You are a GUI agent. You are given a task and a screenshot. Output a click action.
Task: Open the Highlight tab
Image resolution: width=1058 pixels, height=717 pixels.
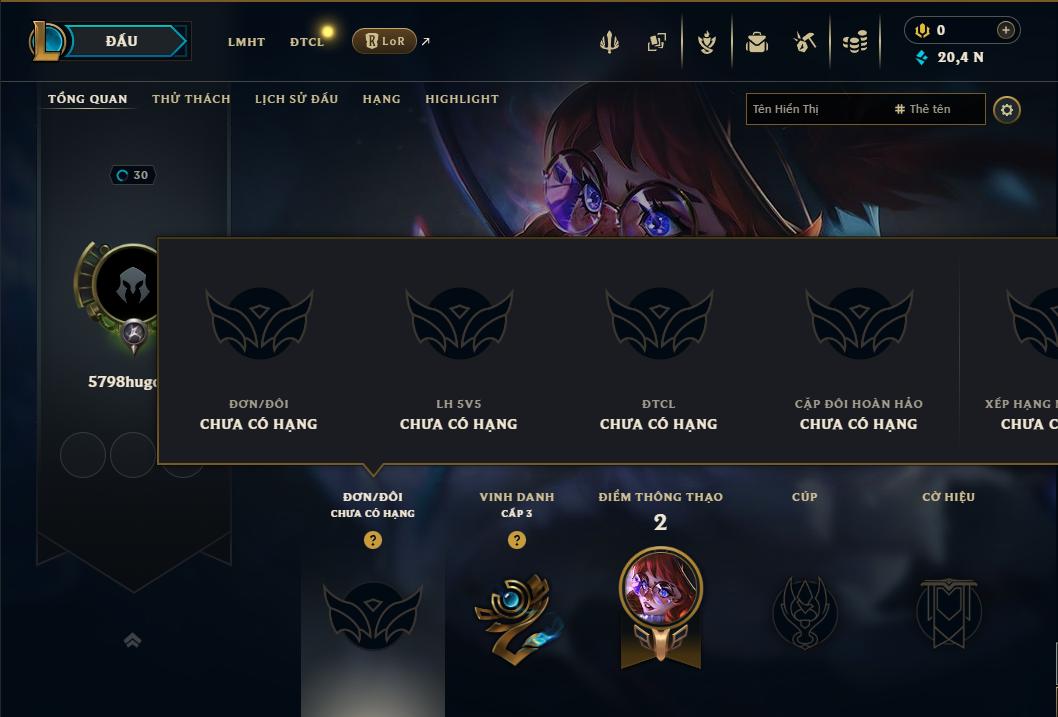pyautogui.click(x=462, y=99)
